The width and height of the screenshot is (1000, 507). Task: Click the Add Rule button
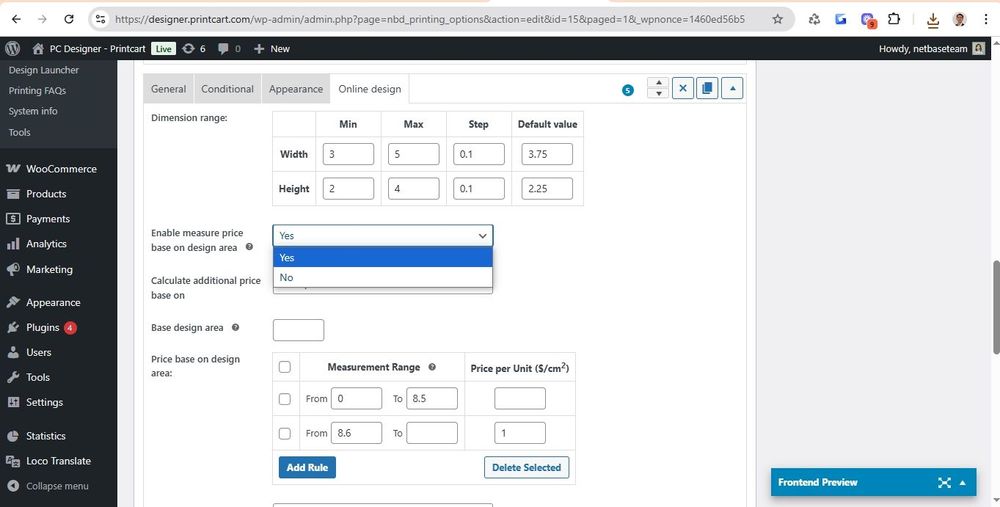tap(307, 467)
